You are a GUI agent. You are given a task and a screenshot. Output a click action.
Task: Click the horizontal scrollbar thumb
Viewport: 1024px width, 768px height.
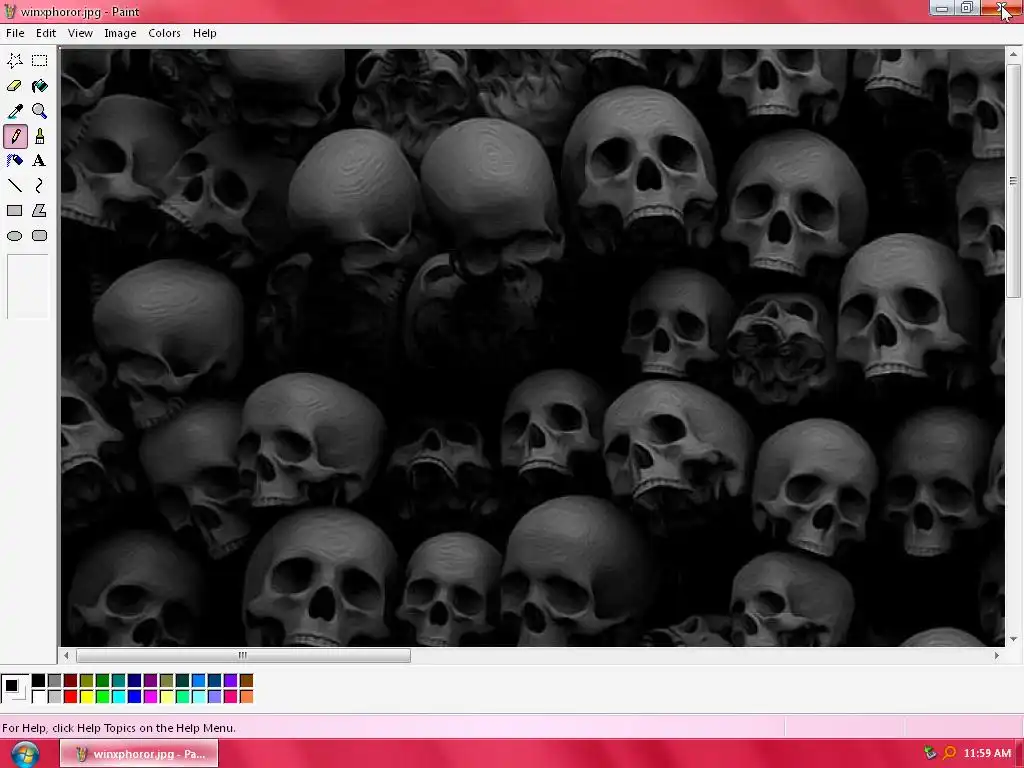tap(243, 655)
